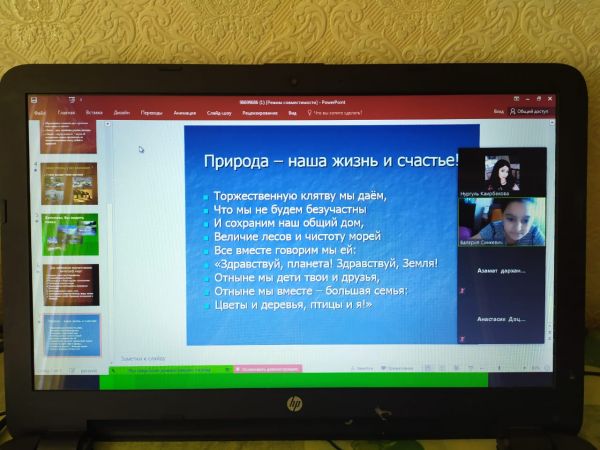600x450 pixels.
Task: Select the slide thumbnail with two photos
Action: [70, 186]
